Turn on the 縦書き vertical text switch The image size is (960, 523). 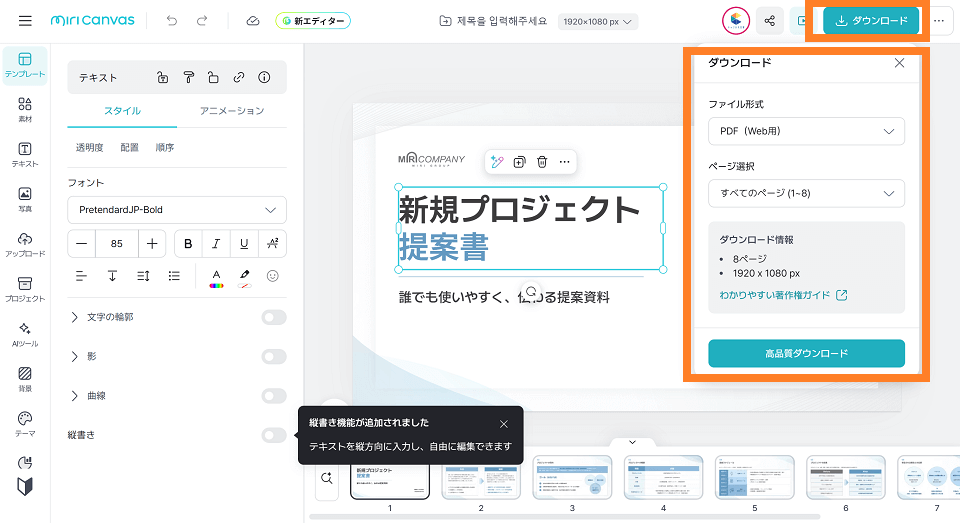pyautogui.click(x=273, y=435)
